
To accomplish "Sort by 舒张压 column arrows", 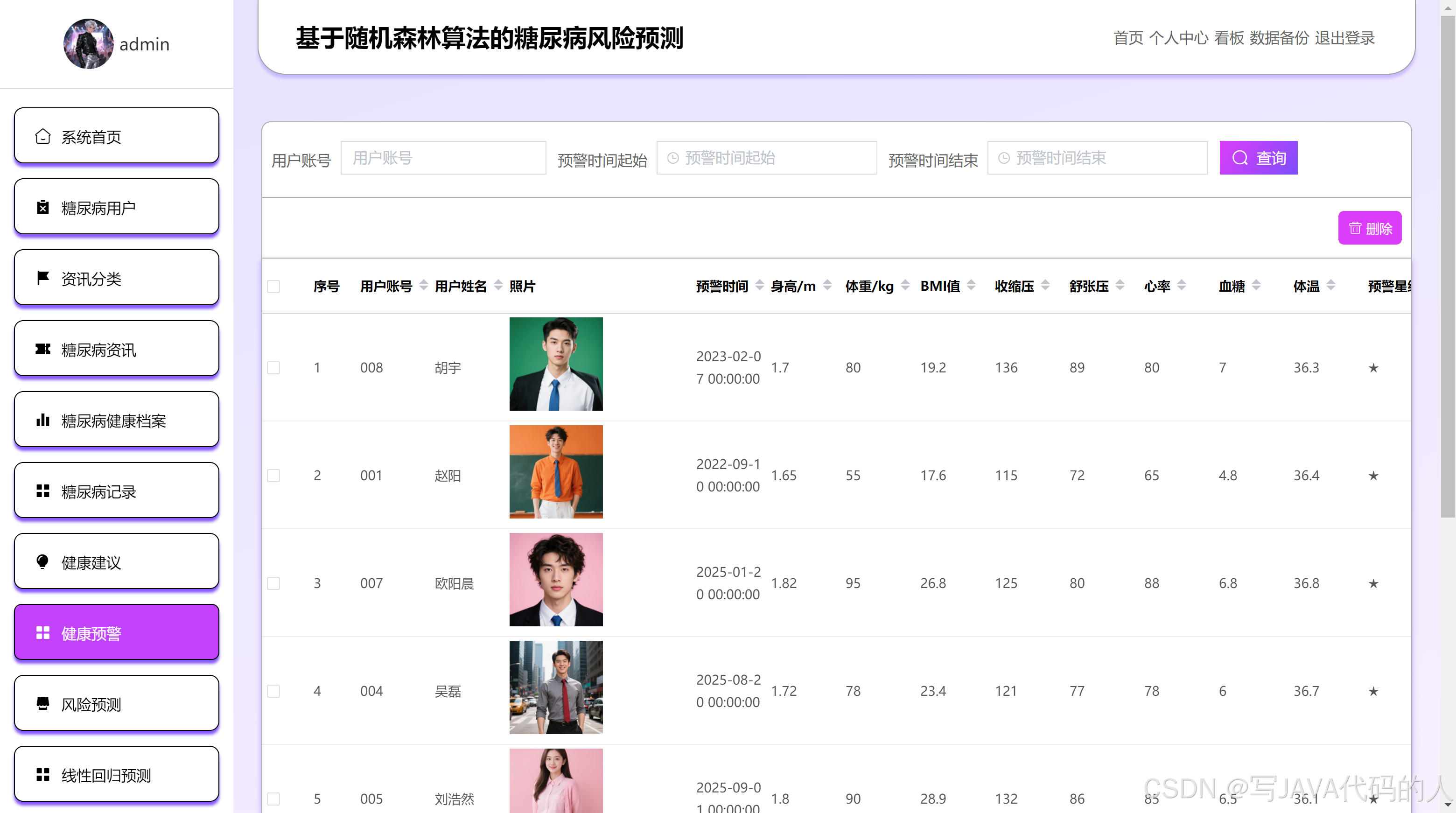I will click(x=1120, y=286).
